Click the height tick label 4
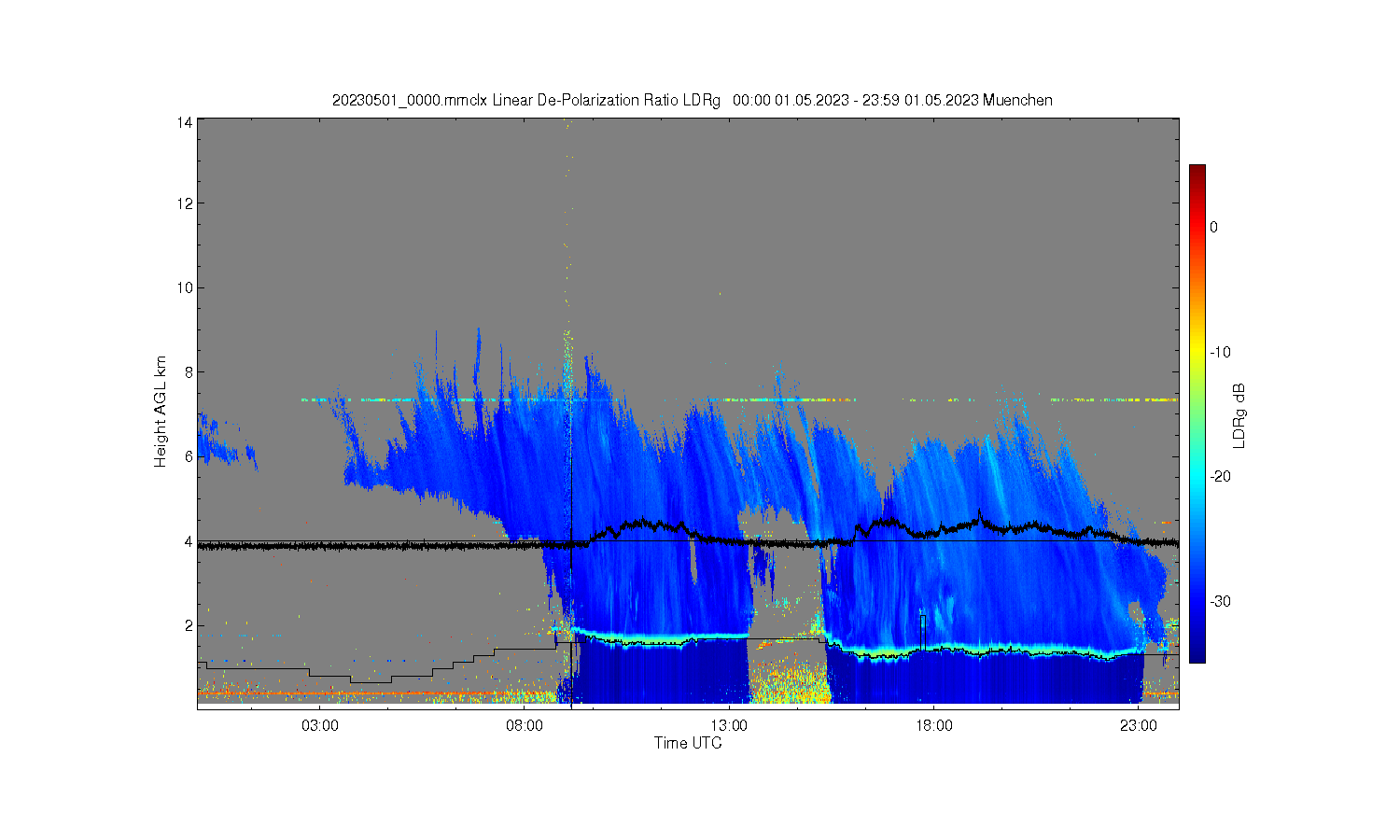 [x=189, y=540]
